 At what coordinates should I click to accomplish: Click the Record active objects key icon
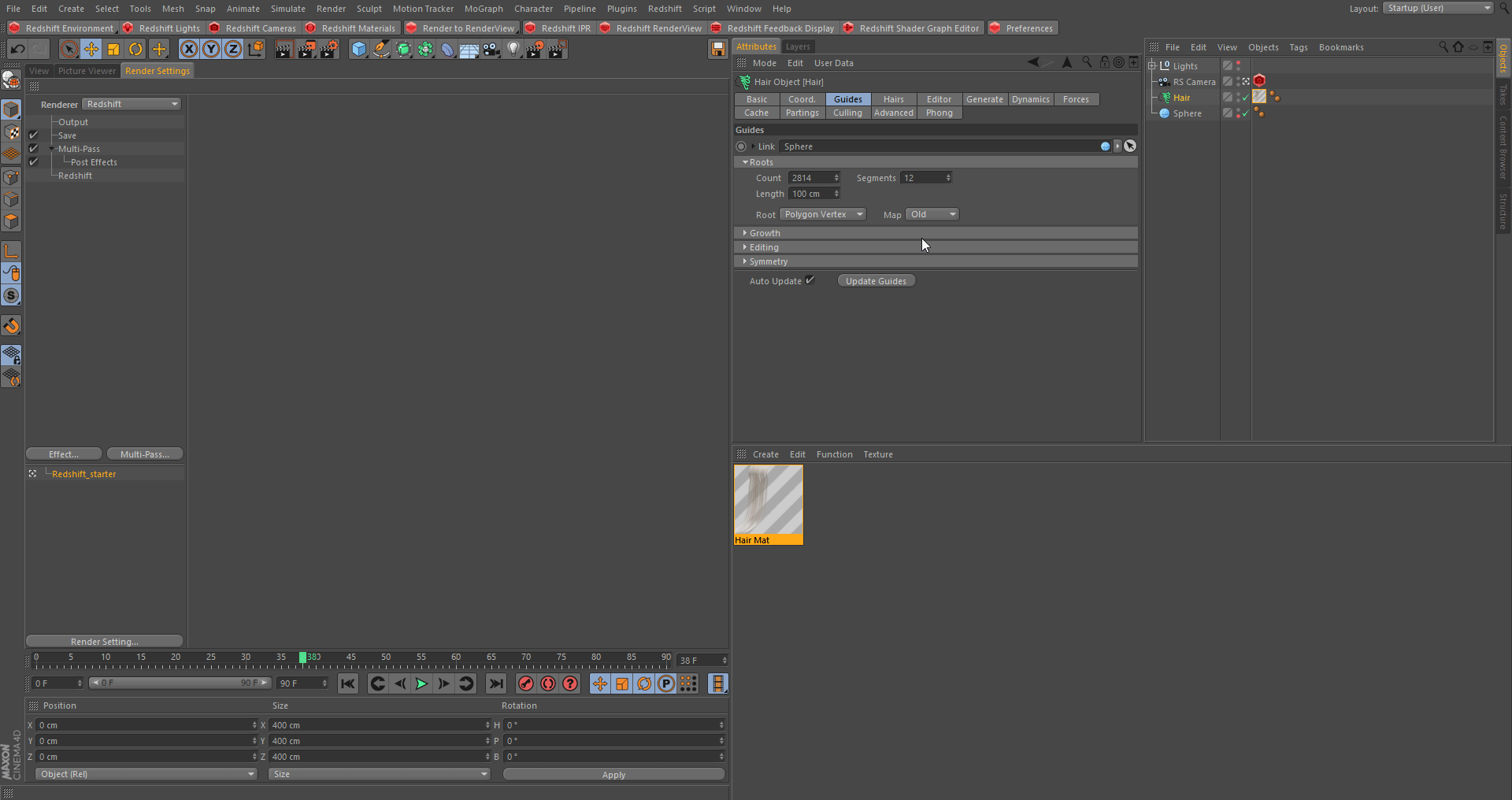coord(526,683)
